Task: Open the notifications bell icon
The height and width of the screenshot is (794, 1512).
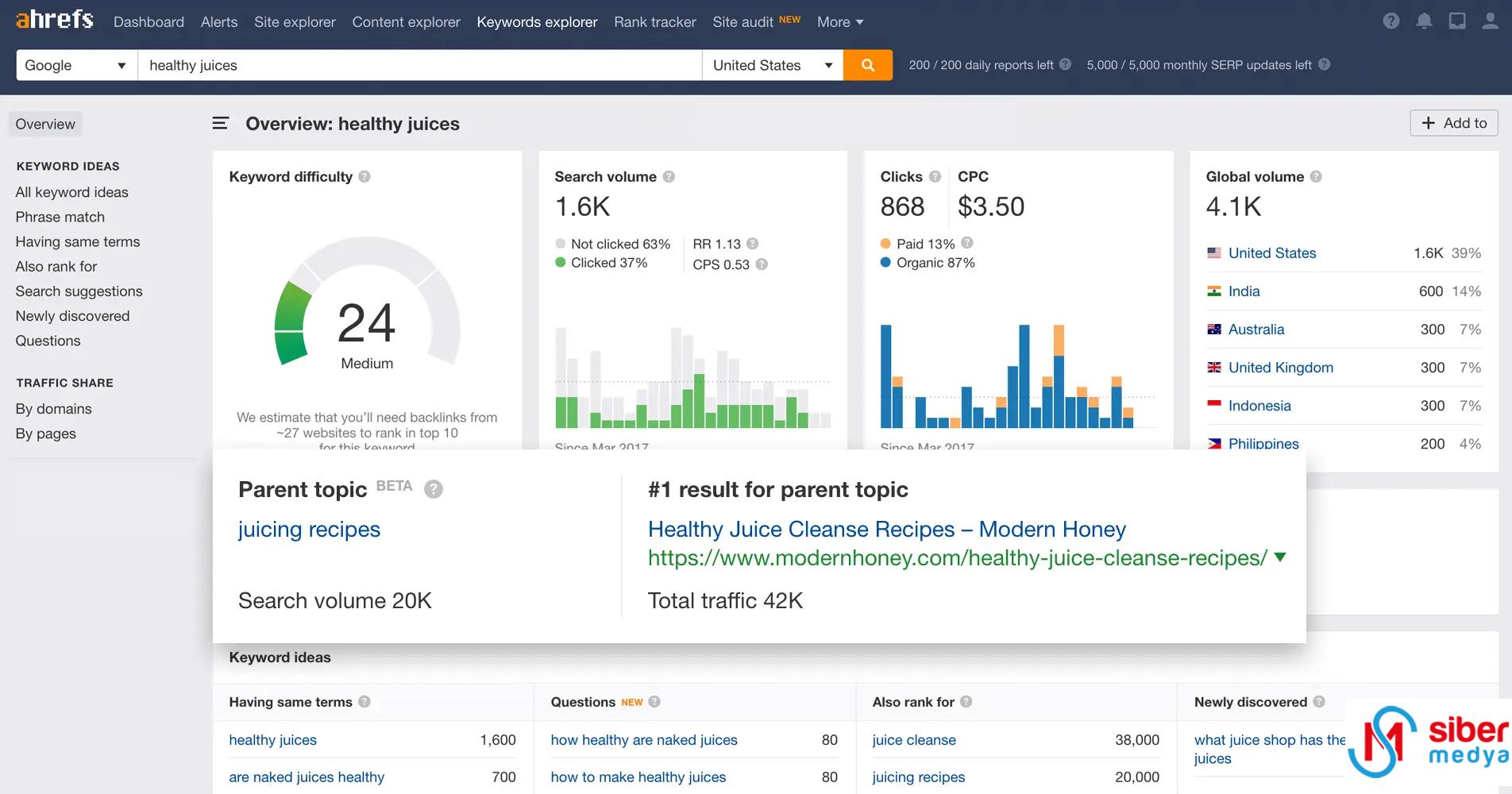Action: click(1424, 21)
